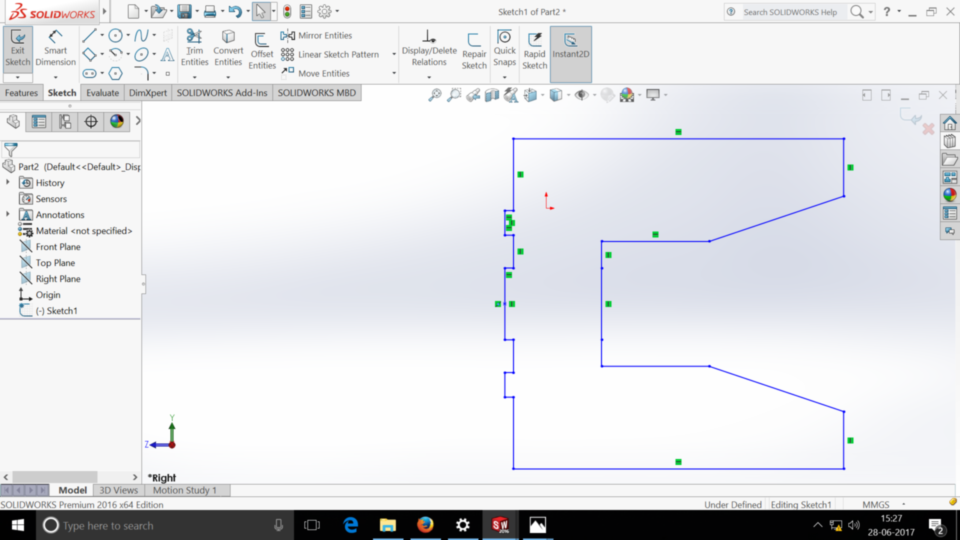960x540 pixels.
Task: Click Save icon in toolbar
Action: point(184,11)
